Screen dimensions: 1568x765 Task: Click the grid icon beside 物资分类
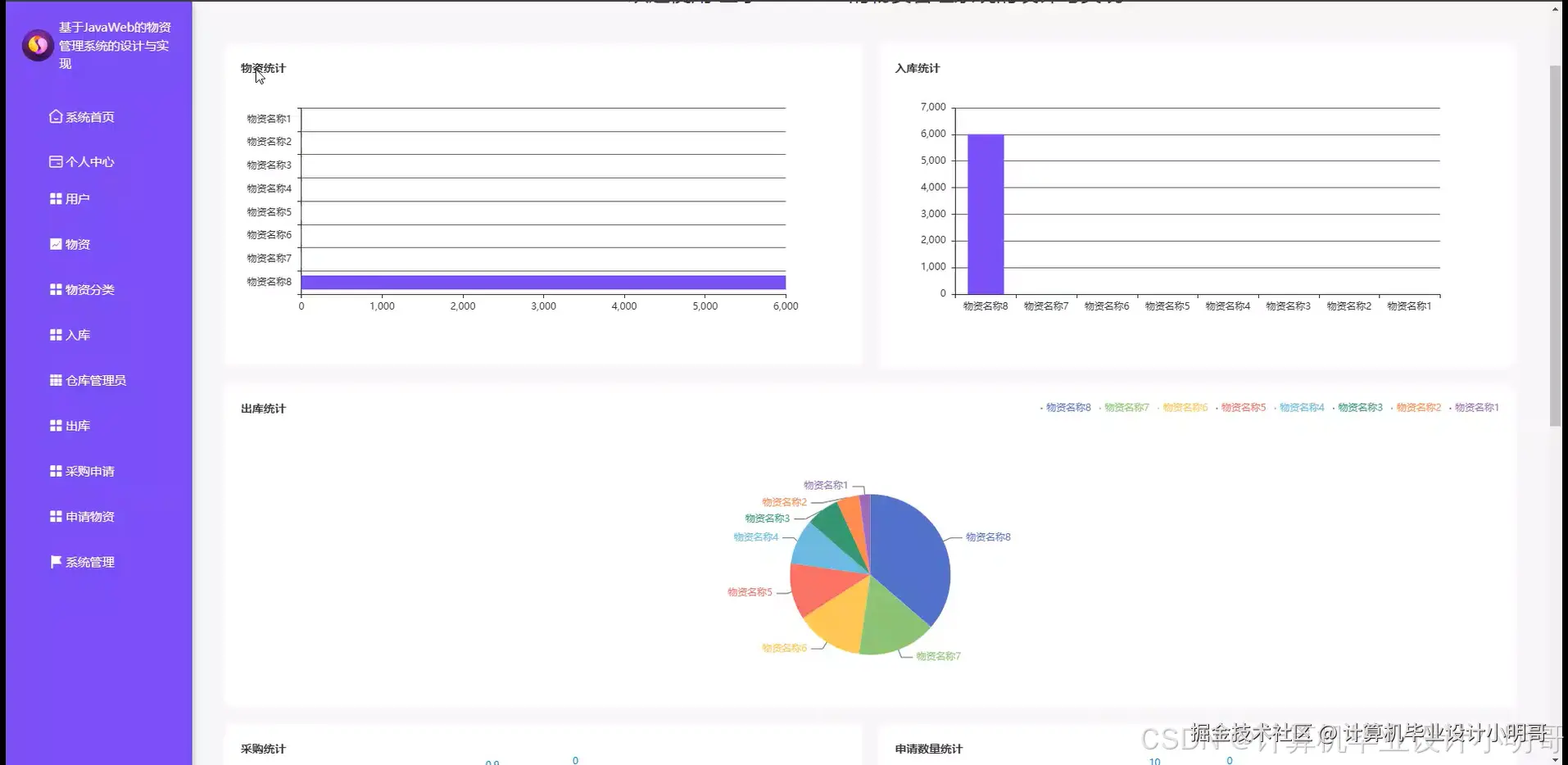[56, 289]
